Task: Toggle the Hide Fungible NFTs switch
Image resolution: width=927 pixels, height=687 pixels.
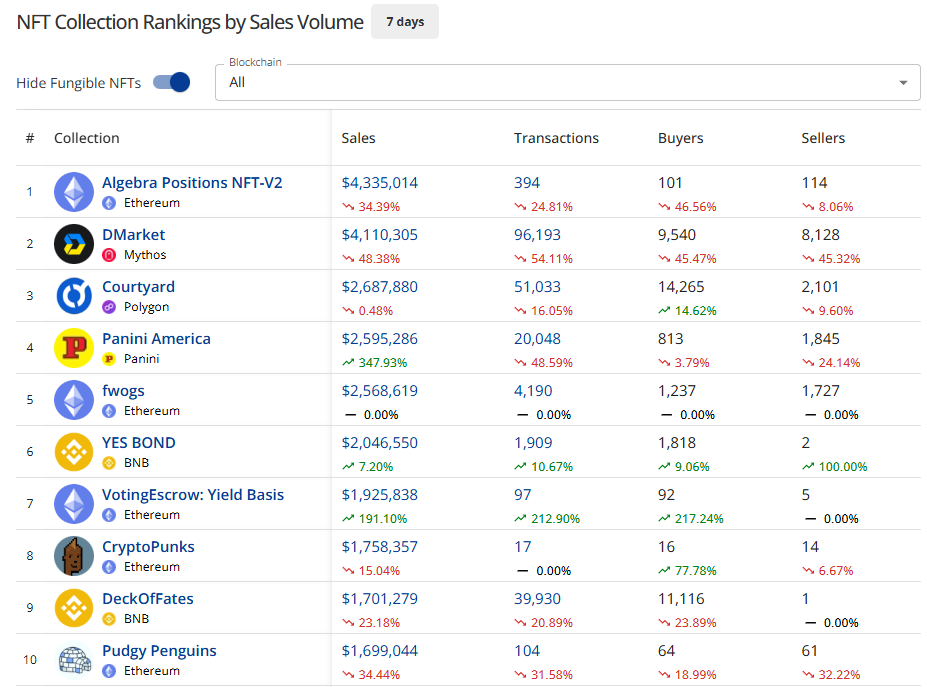Action: (x=172, y=82)
